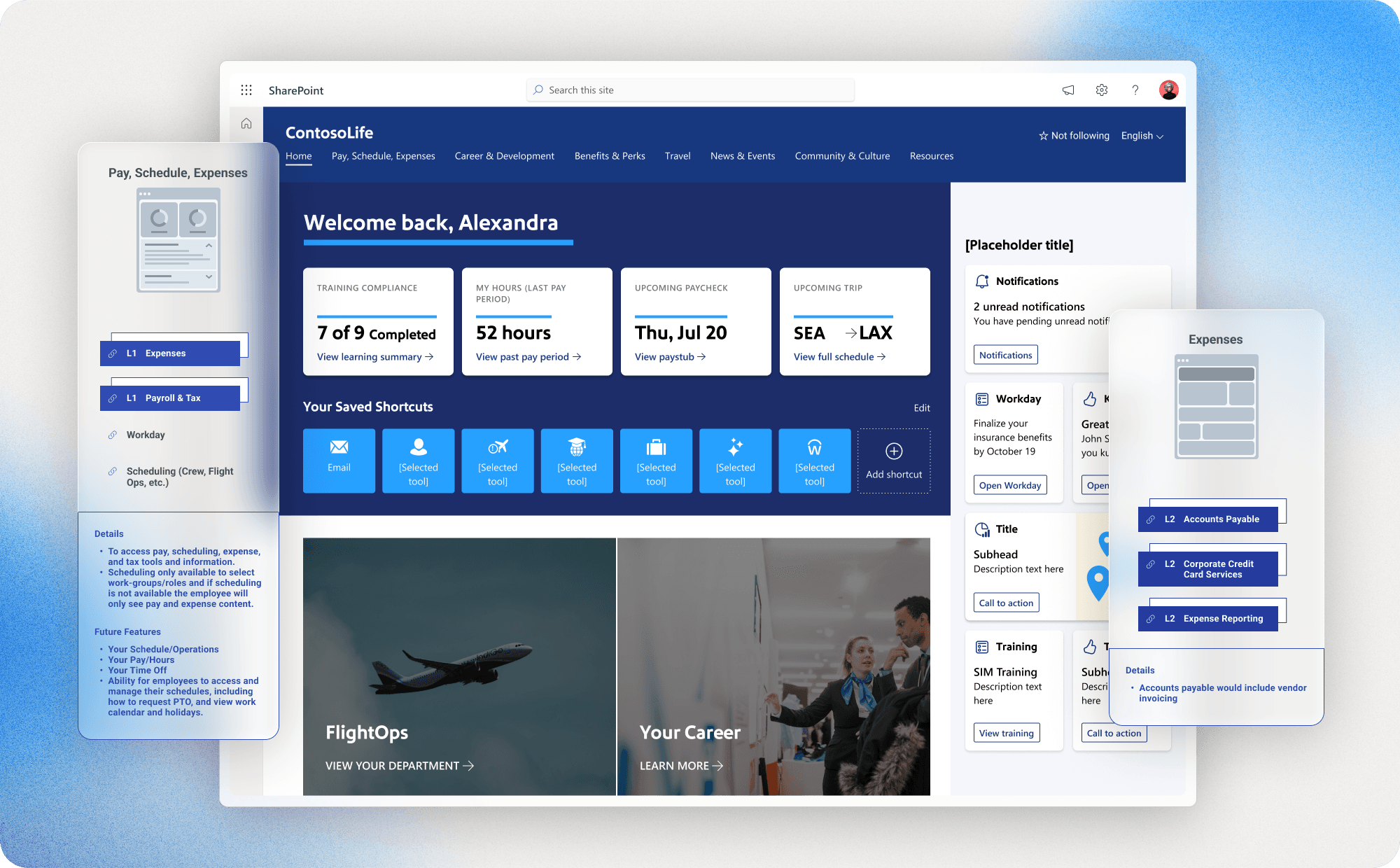Click "52 hours" value

513,332
